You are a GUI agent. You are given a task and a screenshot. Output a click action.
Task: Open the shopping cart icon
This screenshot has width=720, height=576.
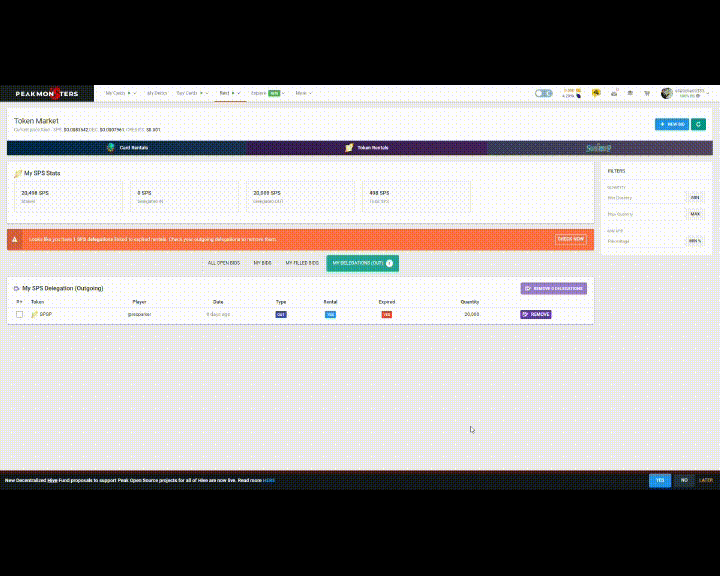[647, 93]
